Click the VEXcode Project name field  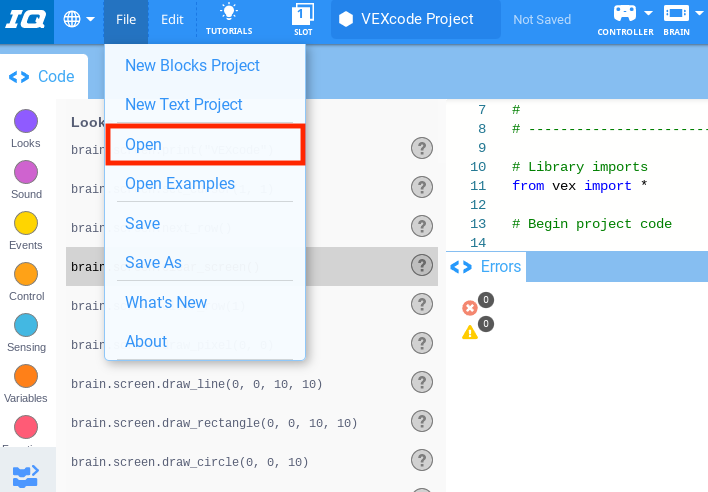point(415,19)
